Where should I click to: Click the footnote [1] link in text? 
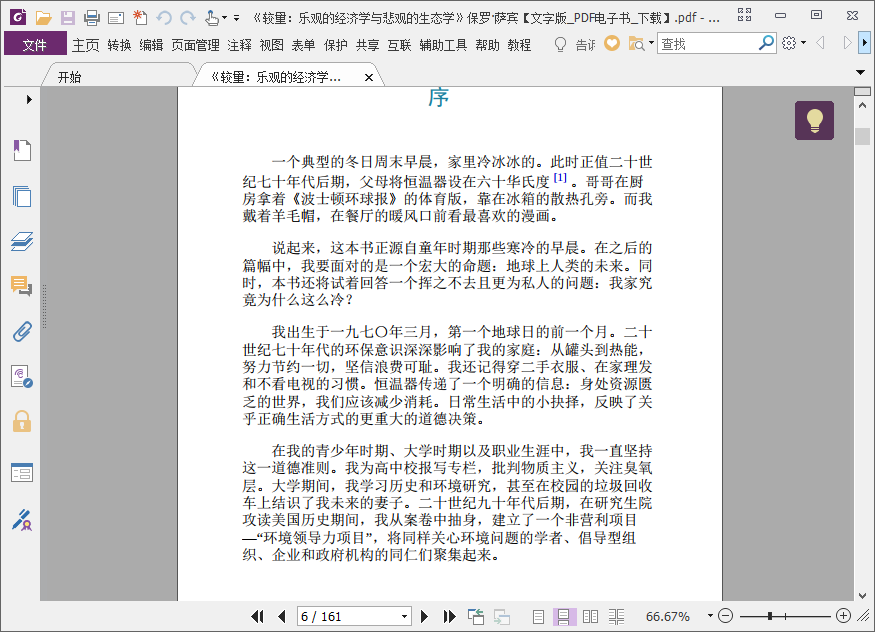pyautogui.click(x=560, y=178)
